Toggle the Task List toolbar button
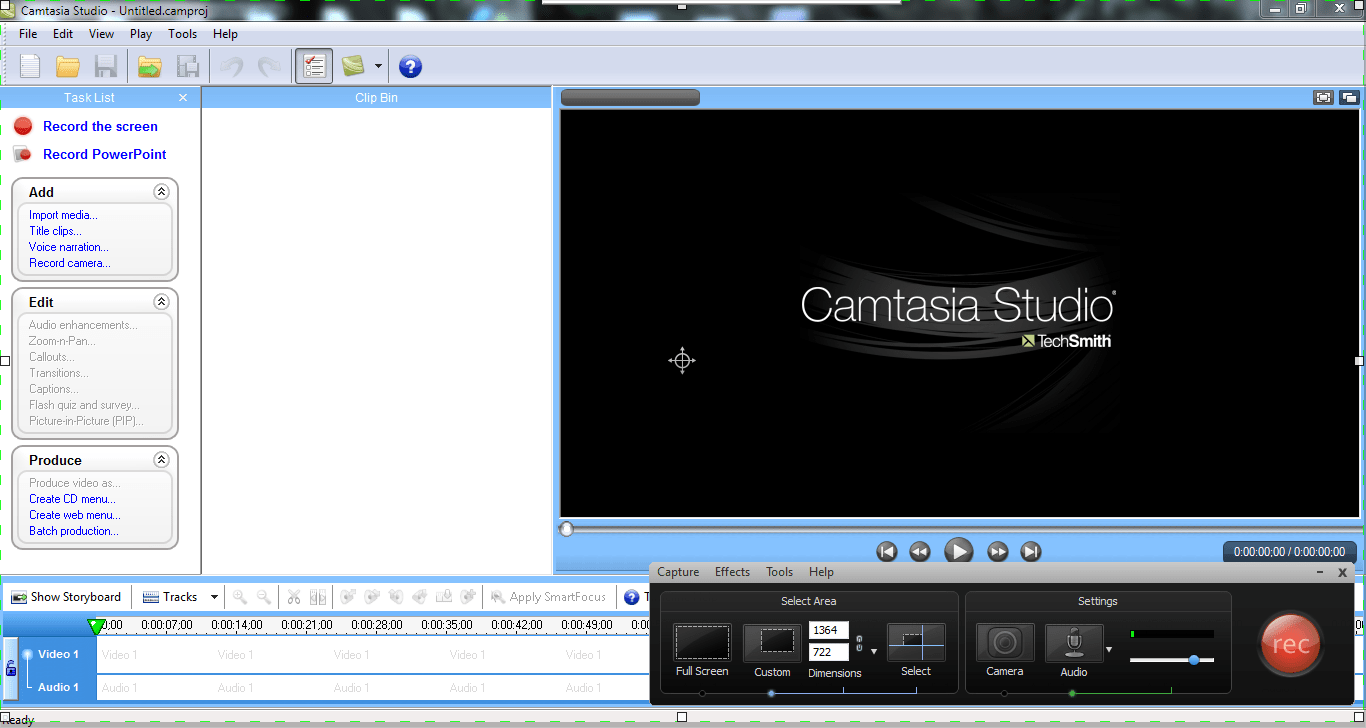This screenshot has width=1366, height=728. coord(314,67)
